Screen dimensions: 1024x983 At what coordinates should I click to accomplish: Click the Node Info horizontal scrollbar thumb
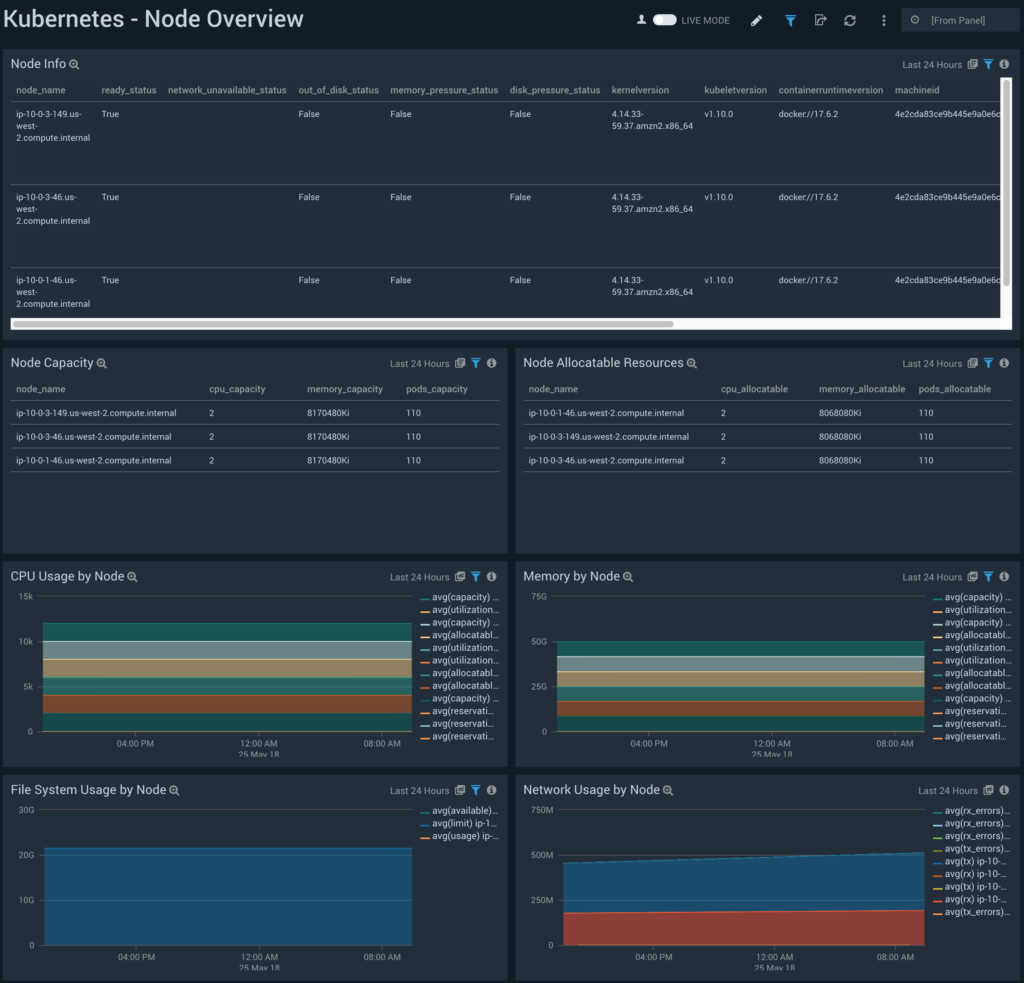point(343,324)
